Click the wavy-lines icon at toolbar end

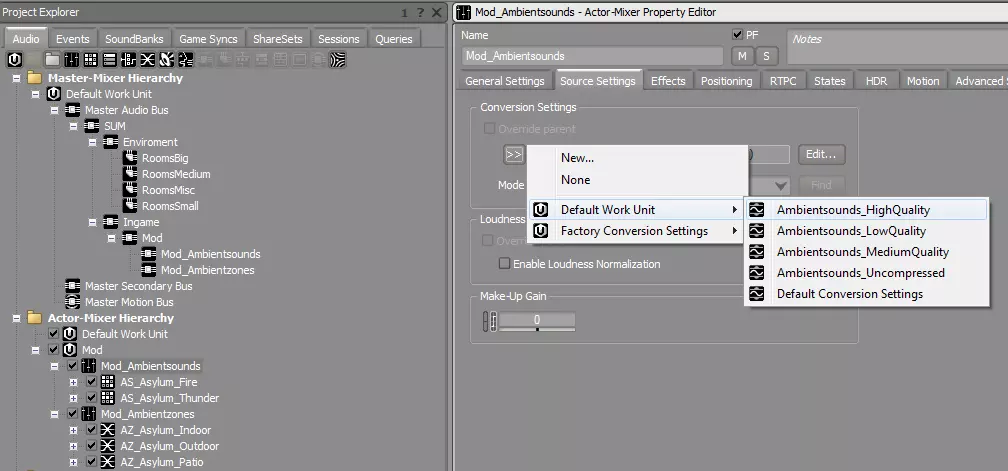338,60
